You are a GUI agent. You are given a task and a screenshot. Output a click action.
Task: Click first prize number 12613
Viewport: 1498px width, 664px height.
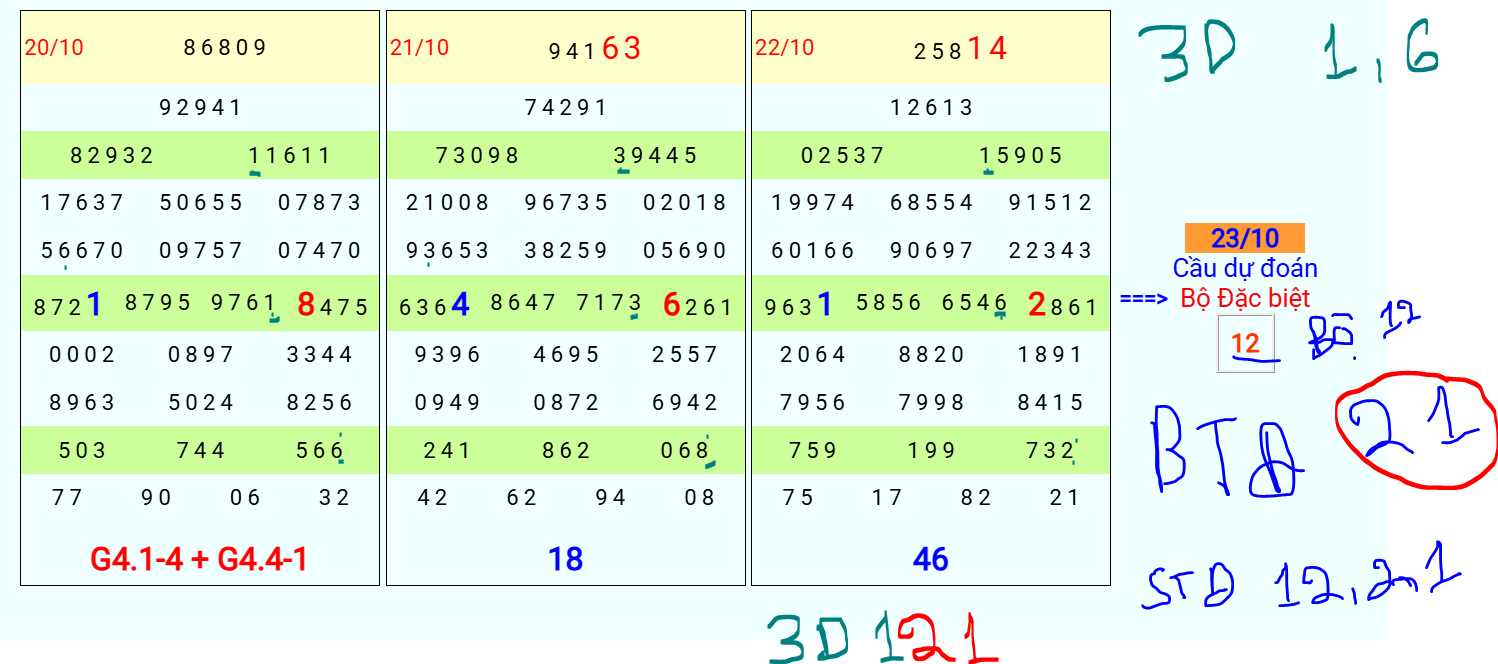point(932,107)
